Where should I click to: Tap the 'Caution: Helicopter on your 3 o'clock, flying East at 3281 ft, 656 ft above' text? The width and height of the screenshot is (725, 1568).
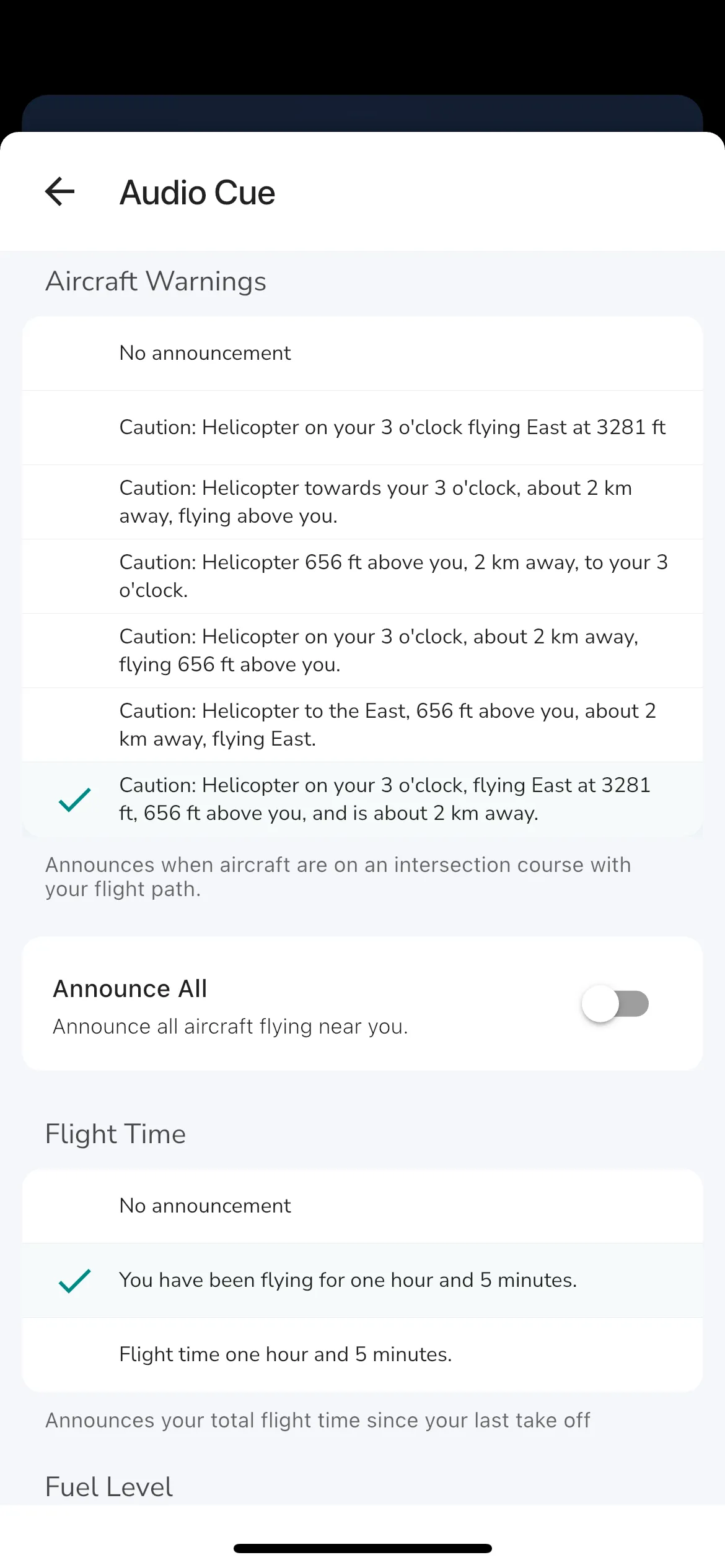coord(384,799)
